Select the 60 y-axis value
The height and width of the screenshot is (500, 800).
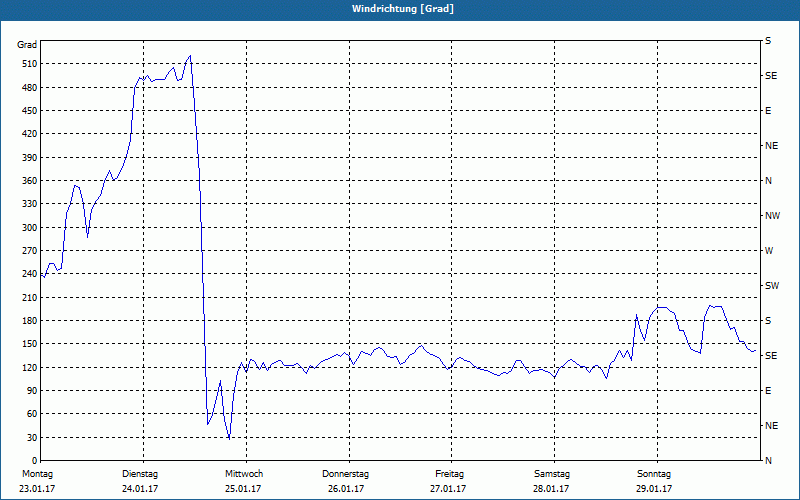[31, 414]
